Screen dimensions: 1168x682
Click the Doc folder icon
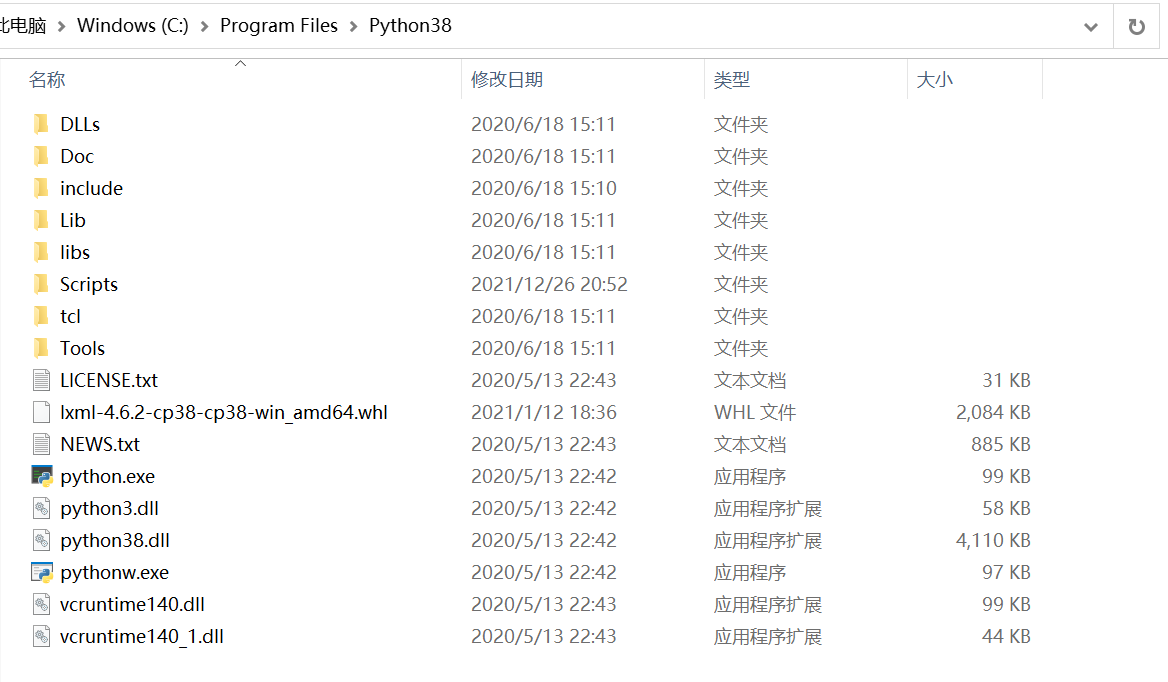click(42, 156)
